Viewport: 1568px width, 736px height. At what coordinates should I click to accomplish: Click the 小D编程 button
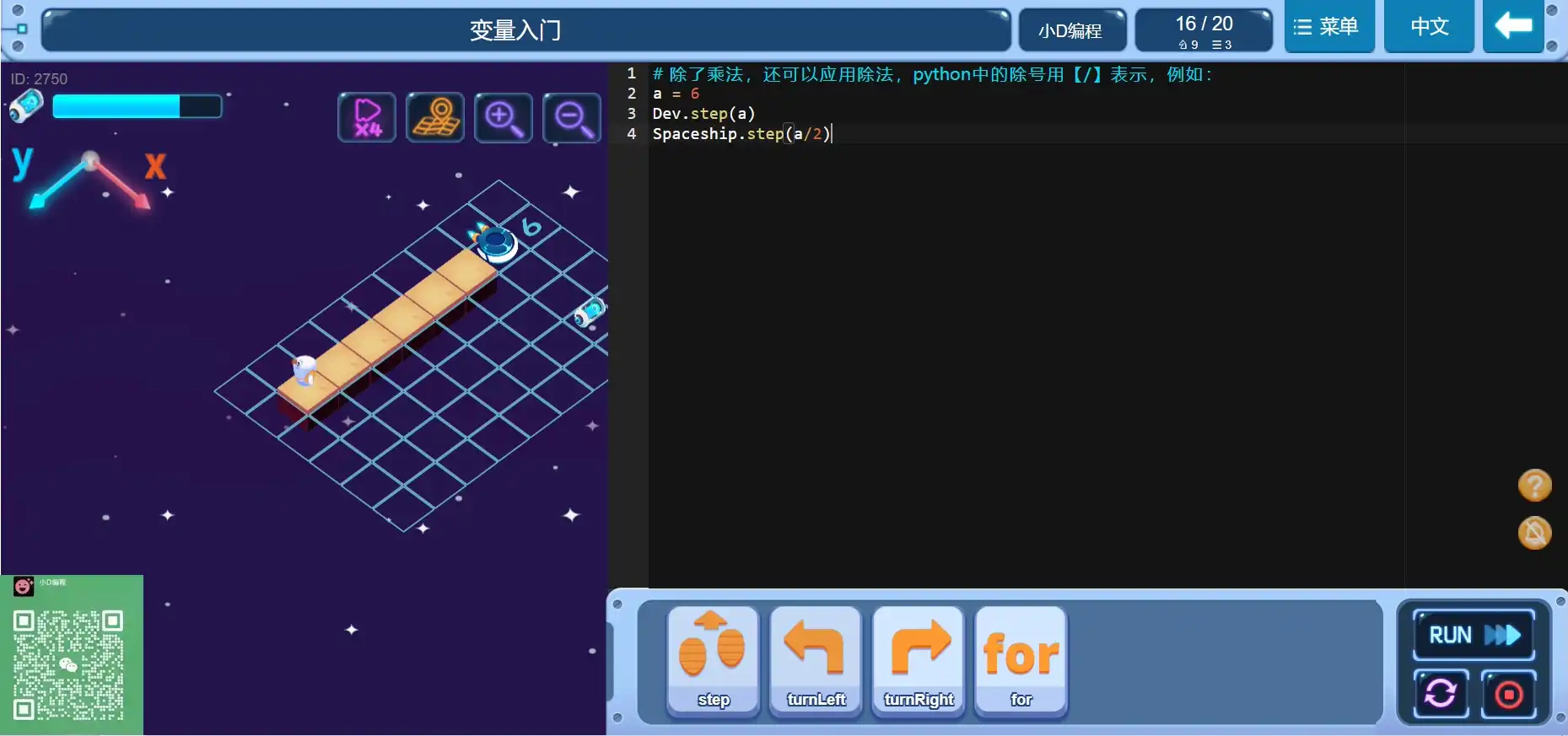[x=1071, y=31]
